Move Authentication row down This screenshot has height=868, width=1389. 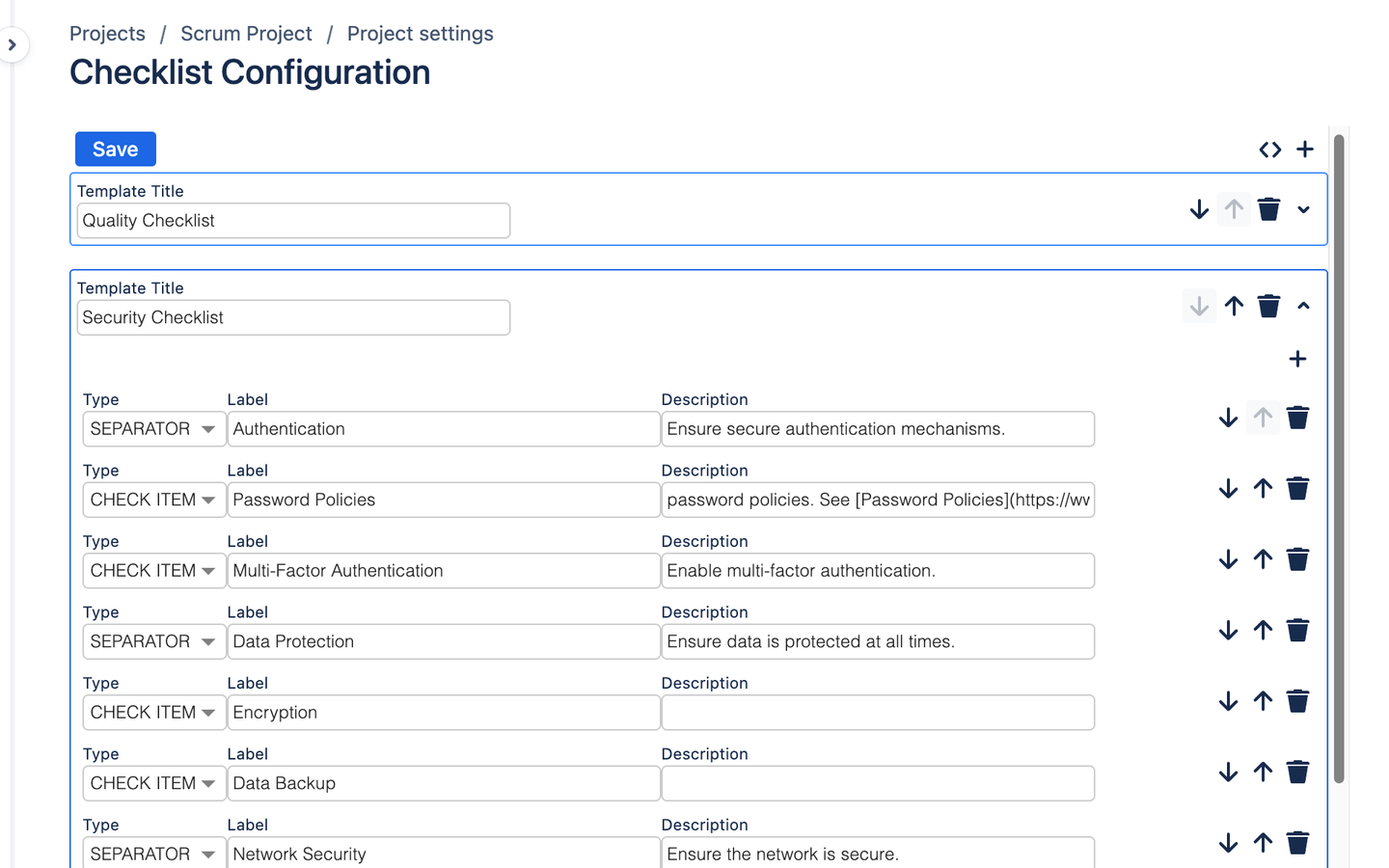(x=1228, y=418)
